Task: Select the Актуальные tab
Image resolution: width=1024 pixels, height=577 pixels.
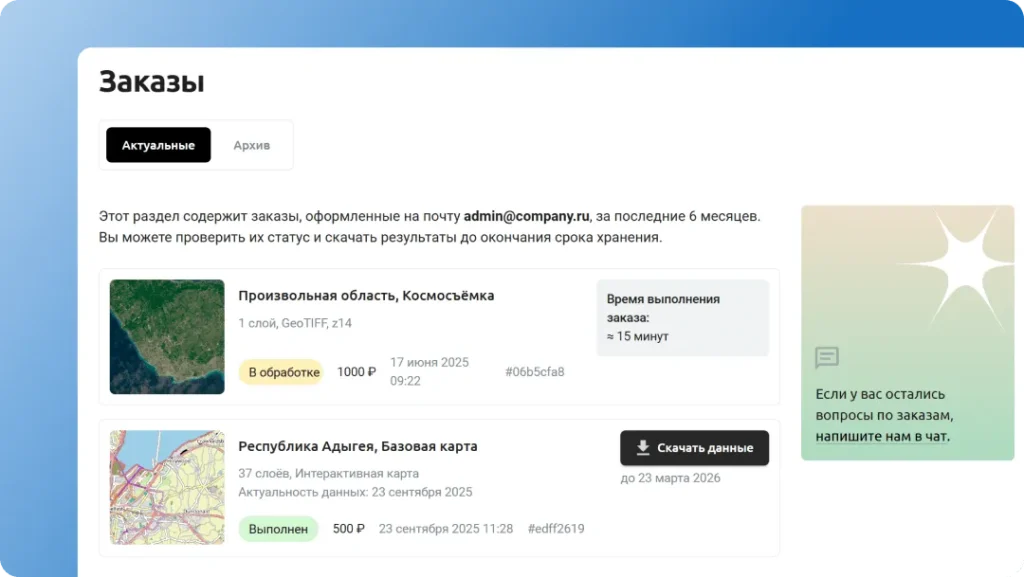Action: (x=158, y=145)
